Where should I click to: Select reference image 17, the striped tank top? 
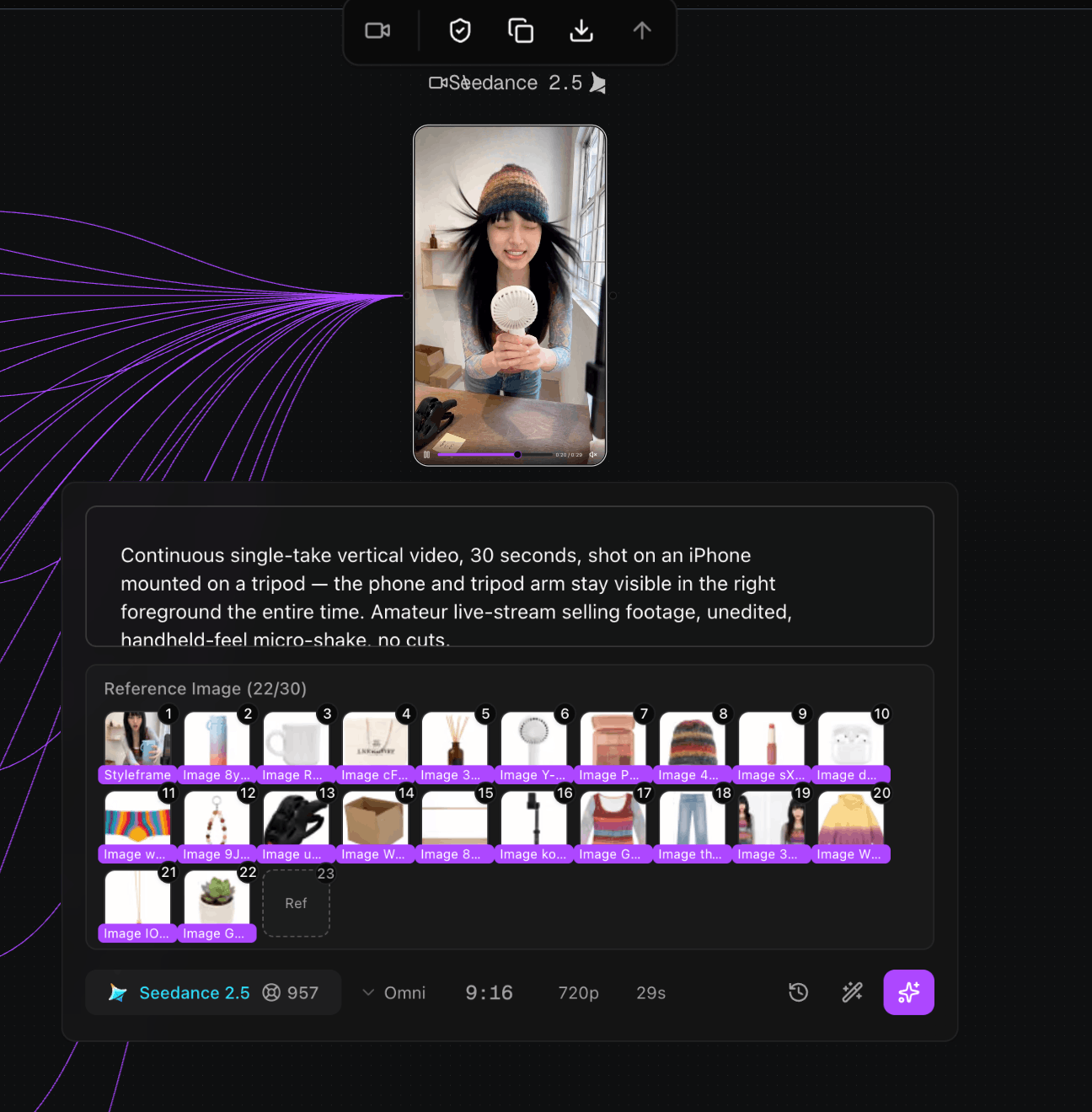(613, 826)
